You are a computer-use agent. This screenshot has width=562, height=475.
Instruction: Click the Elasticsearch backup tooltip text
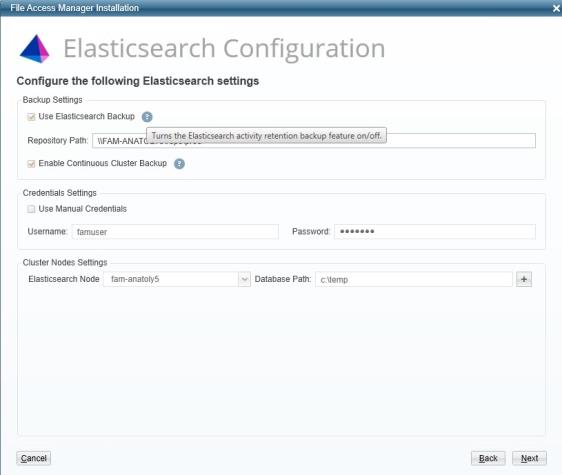(x=266, y=136)
